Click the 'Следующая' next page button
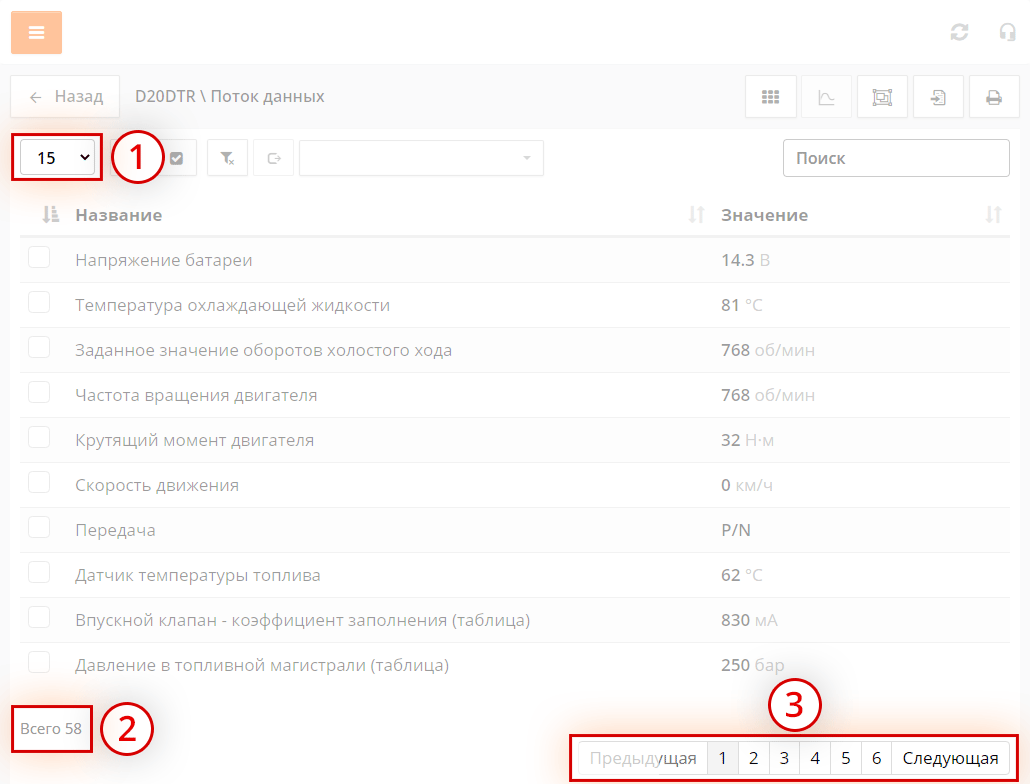The height and width of the screenshot is (784, 1030). [x=950, y=758]
